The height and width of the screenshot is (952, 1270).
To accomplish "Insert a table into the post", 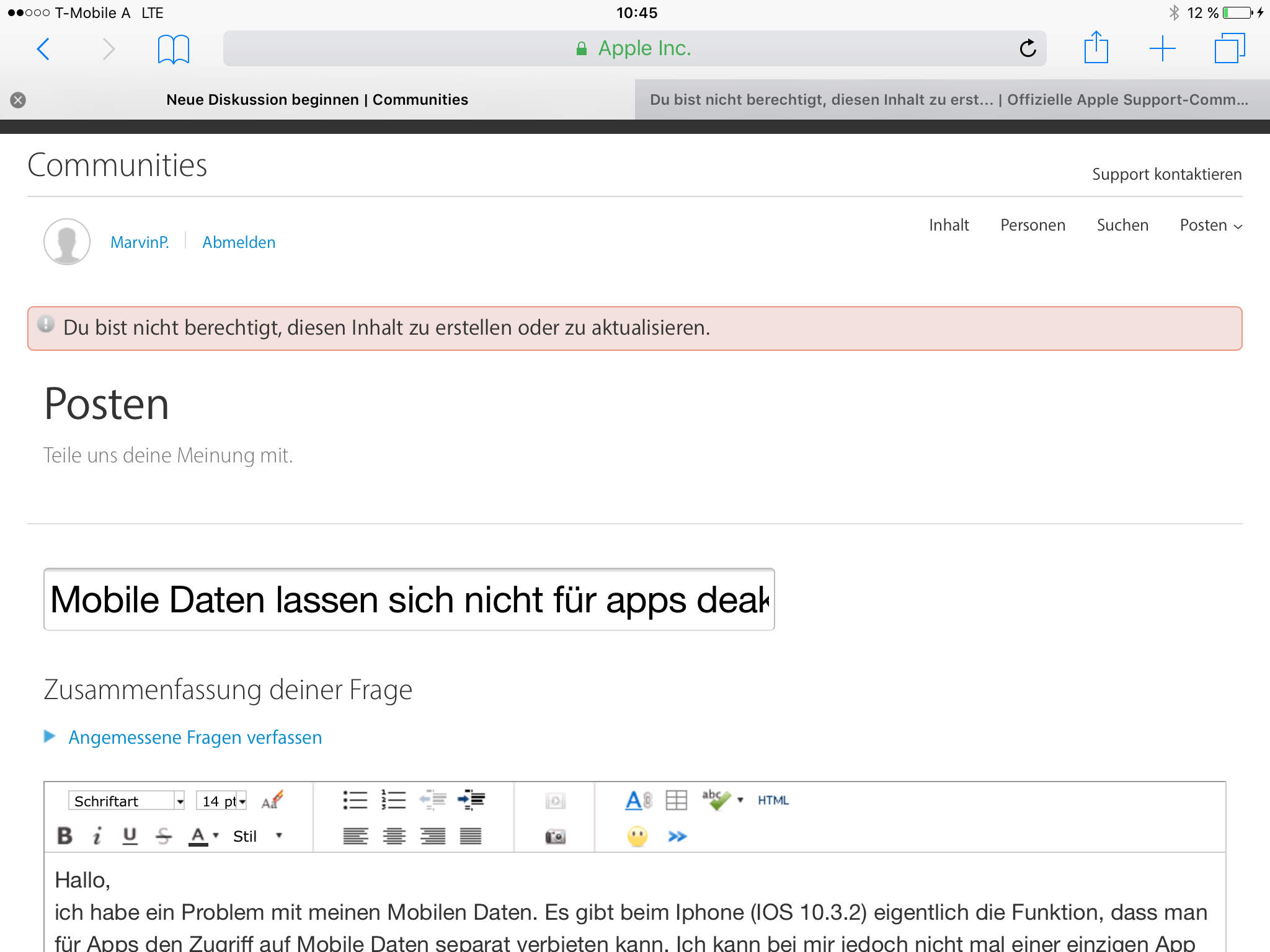I will coord(676,800).
